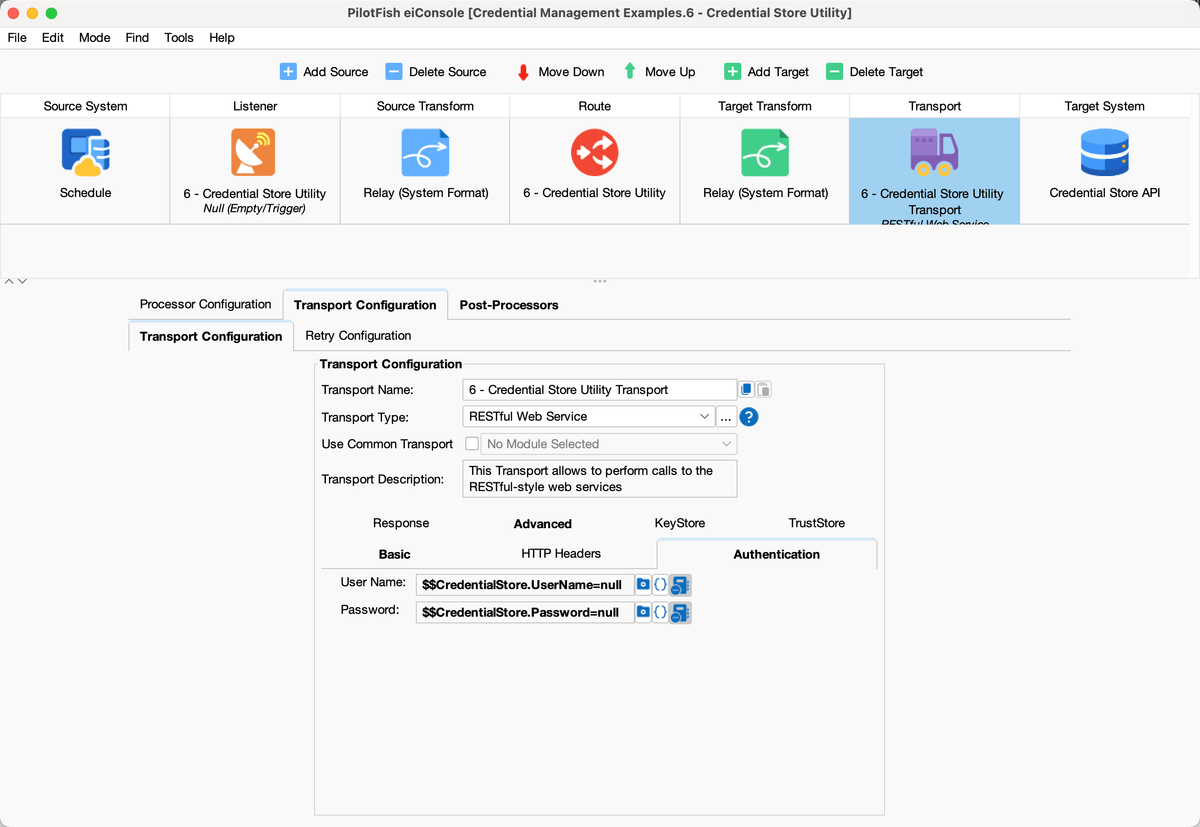Select the outer Transport Configuration tab
1200x827 pixels.
point(365,305)
